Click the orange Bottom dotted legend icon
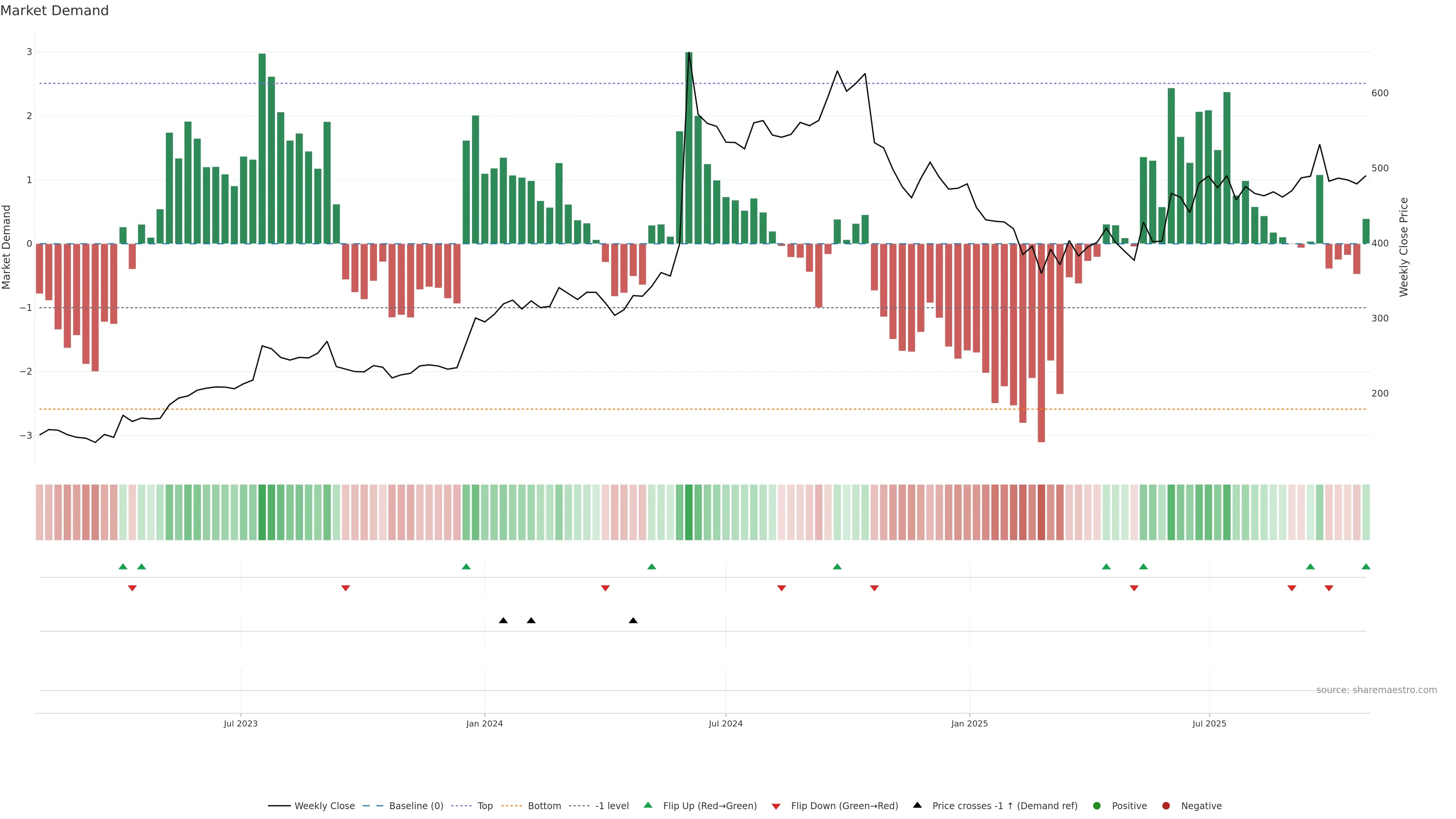 512,805
